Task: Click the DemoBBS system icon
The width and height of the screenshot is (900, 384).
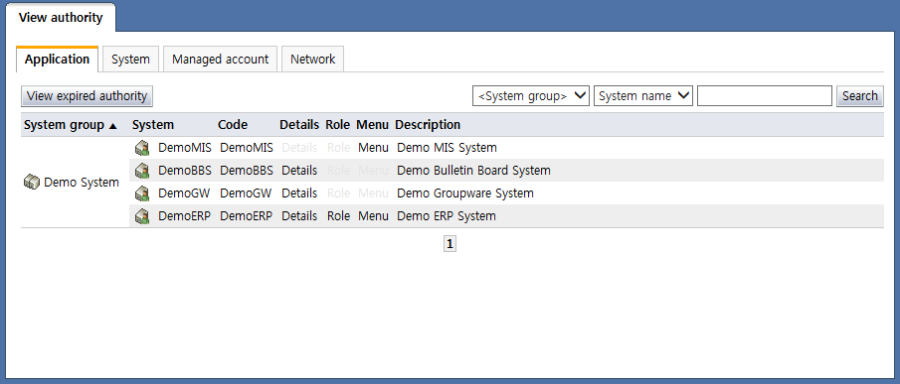Action: (x=142, y=170)
